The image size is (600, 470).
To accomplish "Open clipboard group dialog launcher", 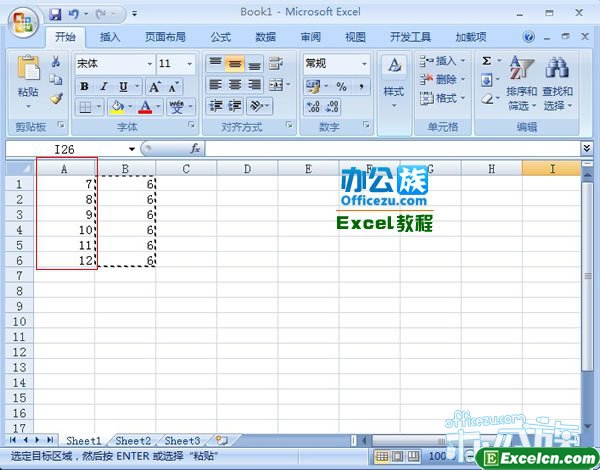I will 61,125.
